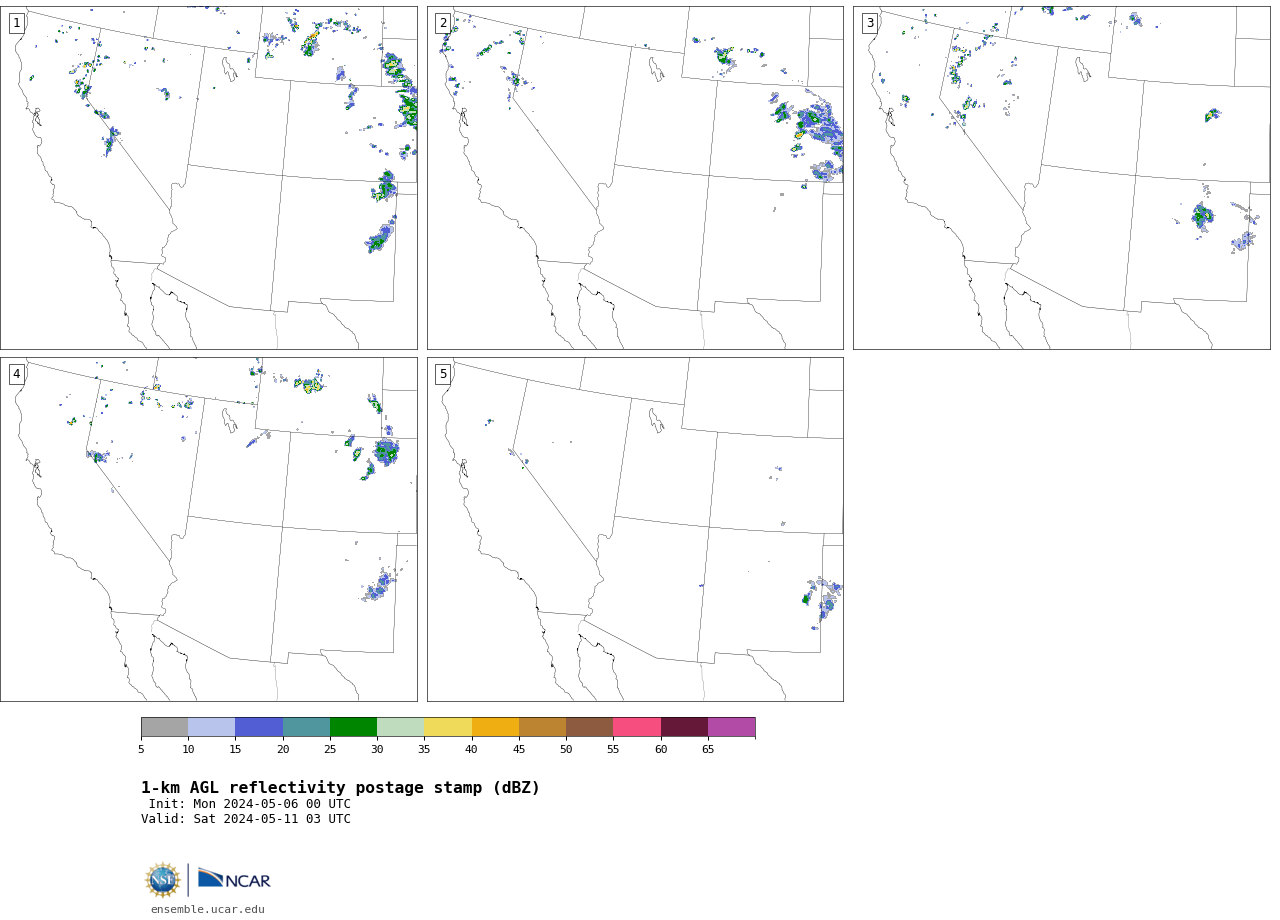1280x920 pixels.
Task: Click the colorbar tick label 65
Action: 708,749
